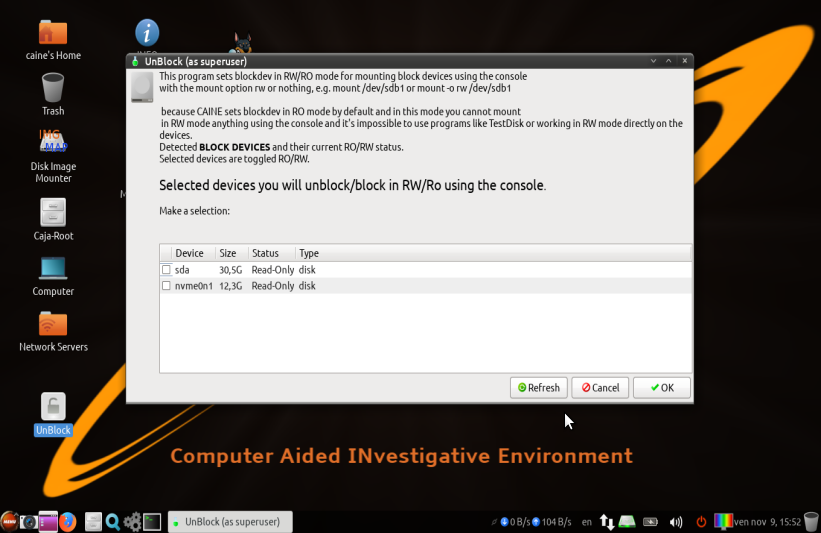
Task: Click the 'nvme0n1' device name
Action: 194,286
